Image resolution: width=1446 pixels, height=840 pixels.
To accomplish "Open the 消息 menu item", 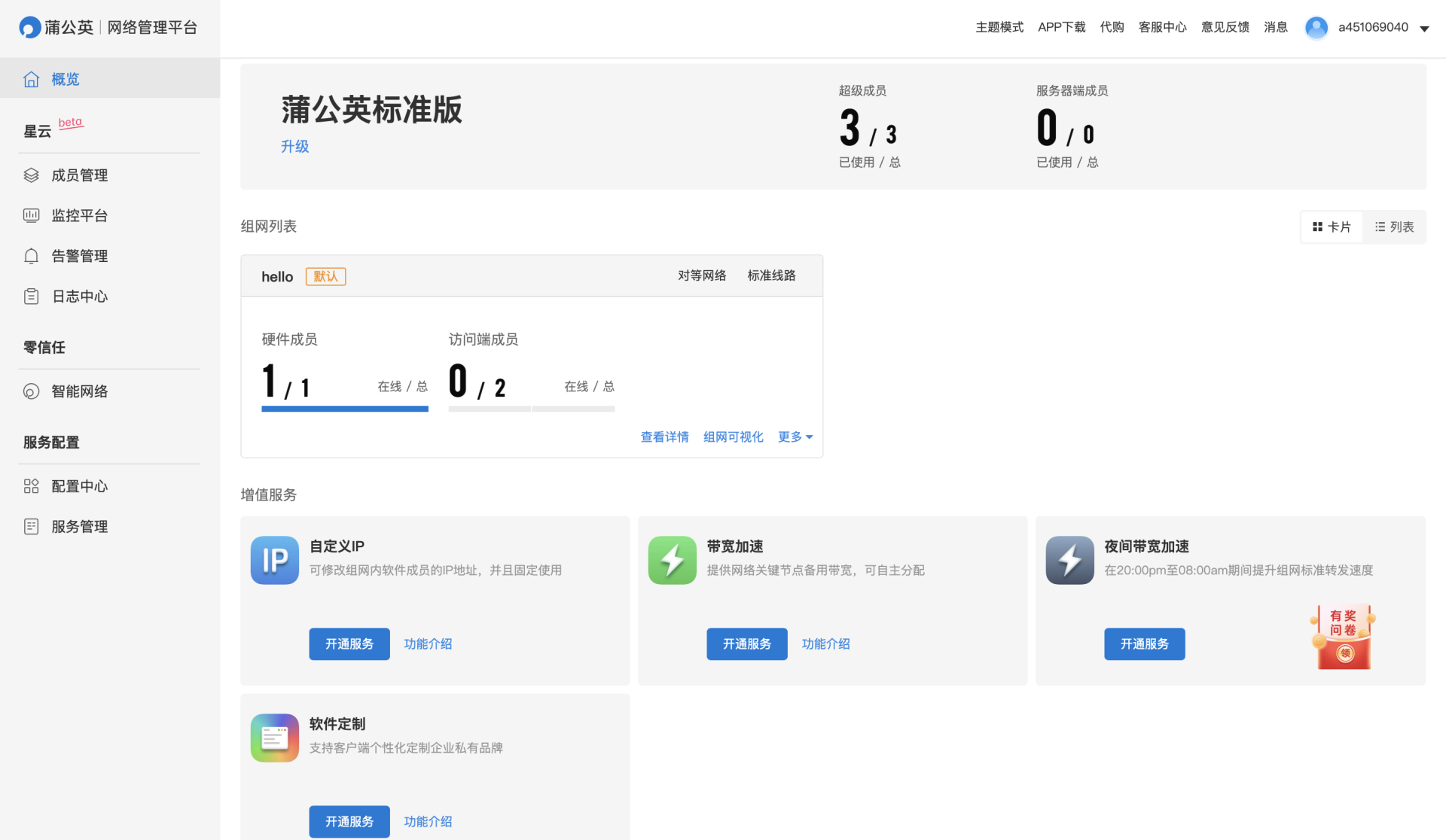I will [1276, 27].
